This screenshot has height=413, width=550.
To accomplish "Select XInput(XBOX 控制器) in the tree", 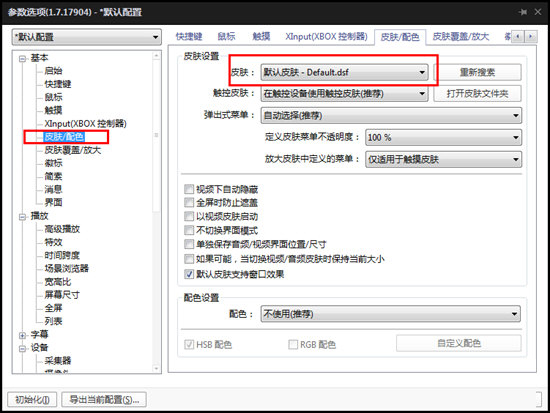I will coord(85,124).
